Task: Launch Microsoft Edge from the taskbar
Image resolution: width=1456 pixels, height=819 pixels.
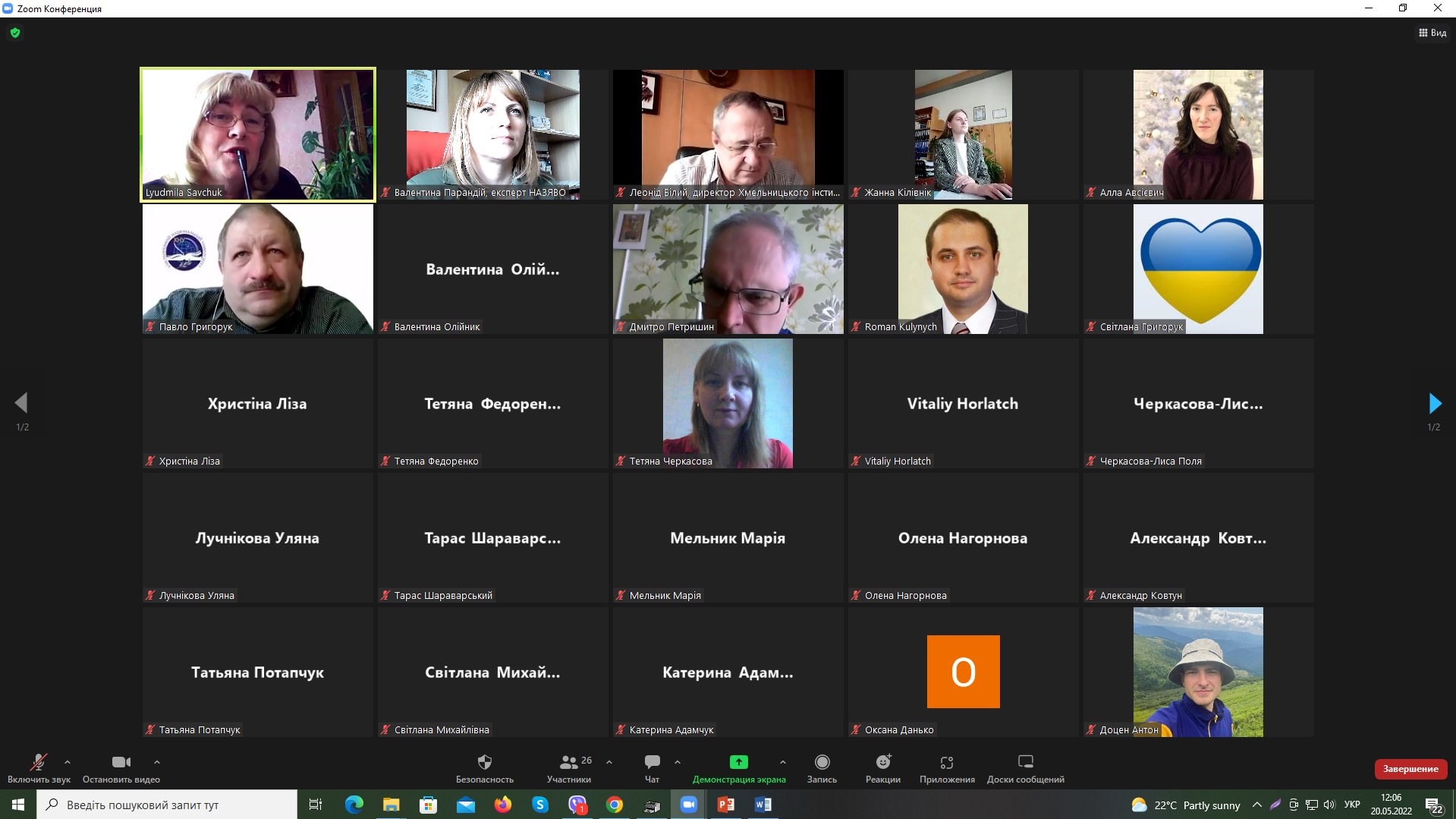Action: pos(354,805)
